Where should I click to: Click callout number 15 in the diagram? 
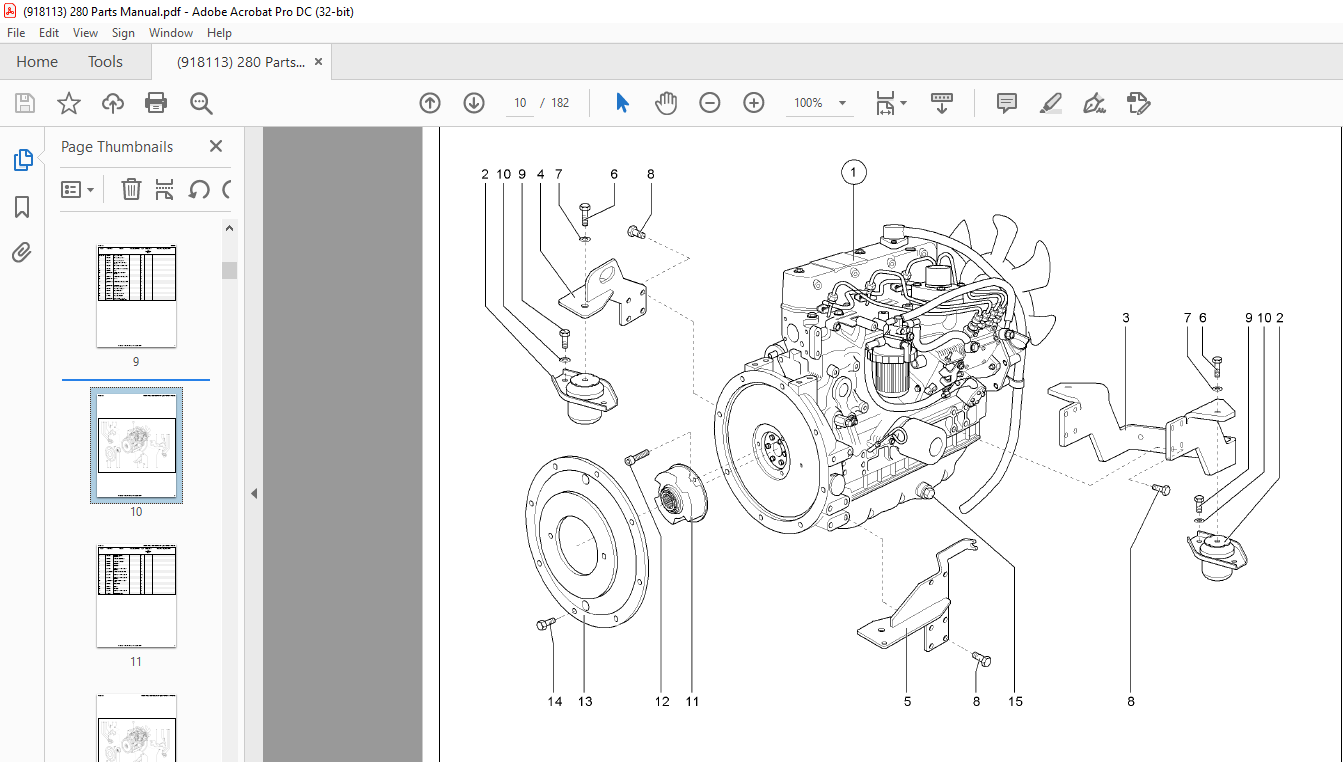point(1015,701)
